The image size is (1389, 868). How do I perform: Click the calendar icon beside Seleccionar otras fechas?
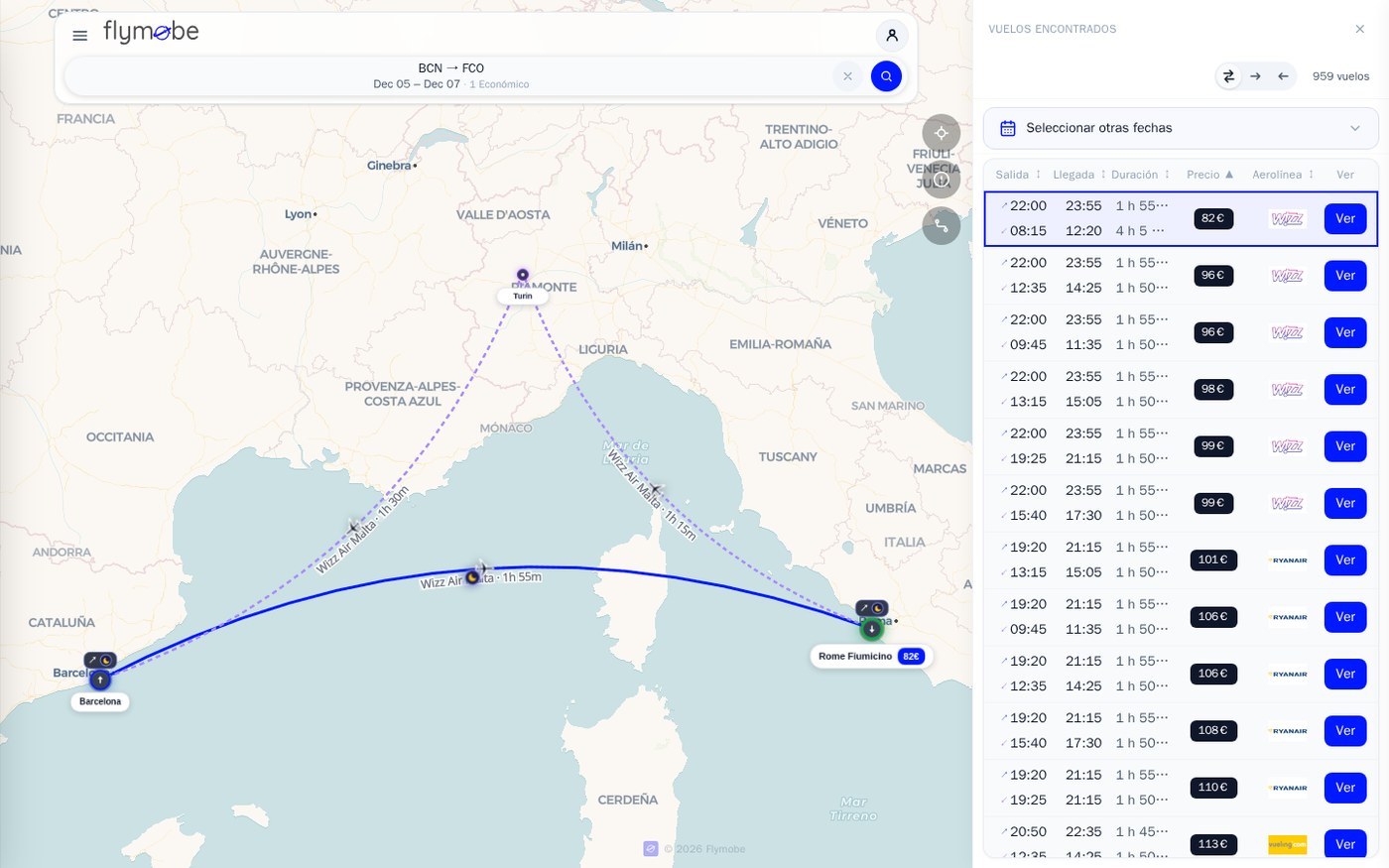click(1008, 128)
